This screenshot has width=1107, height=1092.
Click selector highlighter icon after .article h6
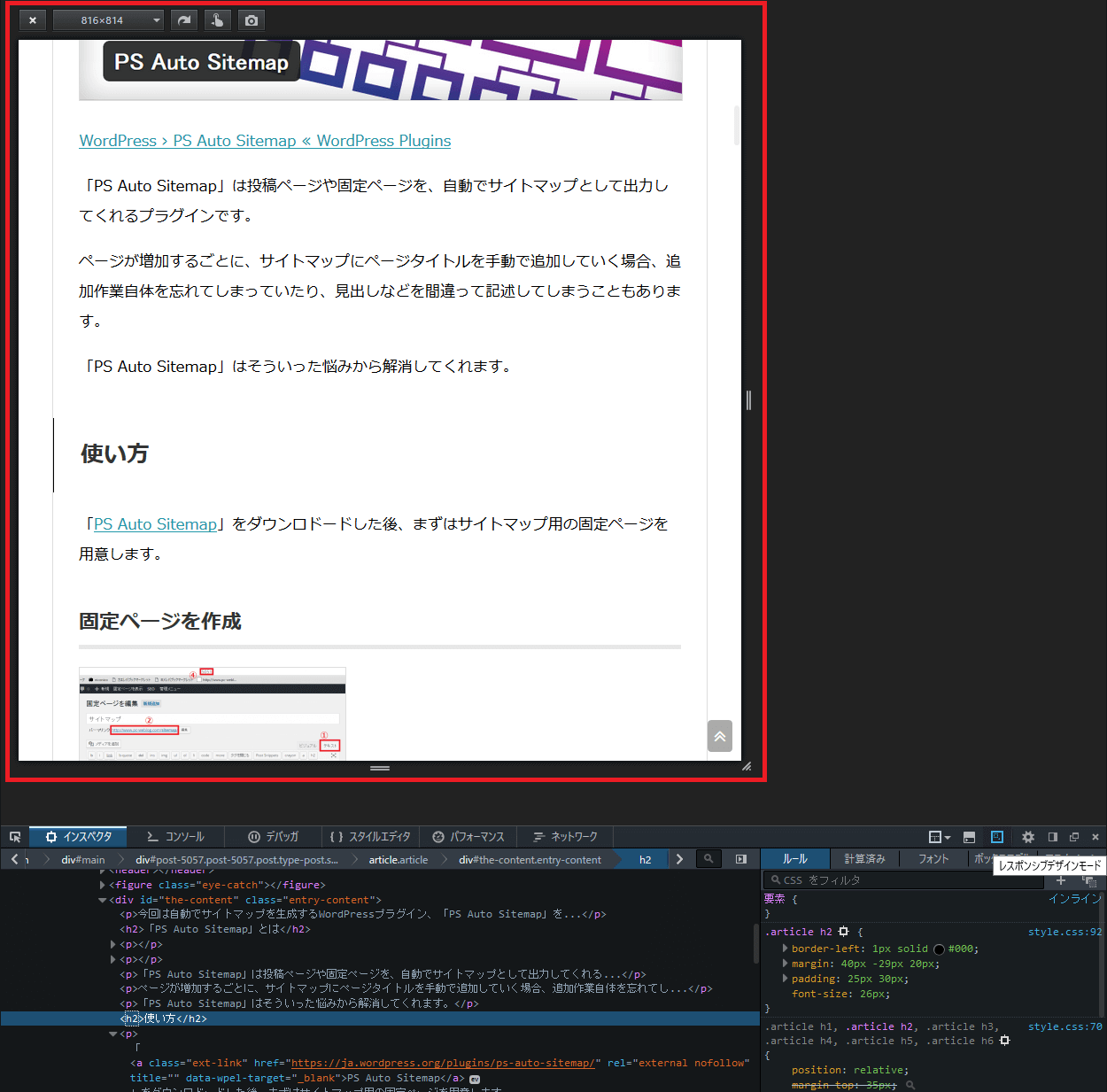(x=1004, y=1041)
